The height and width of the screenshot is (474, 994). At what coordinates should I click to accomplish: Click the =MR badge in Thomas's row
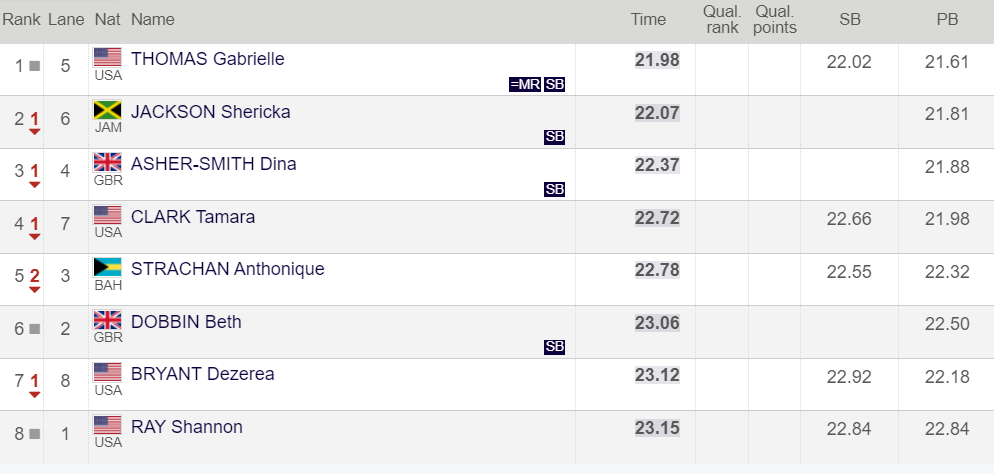click(x=525, y=85)
